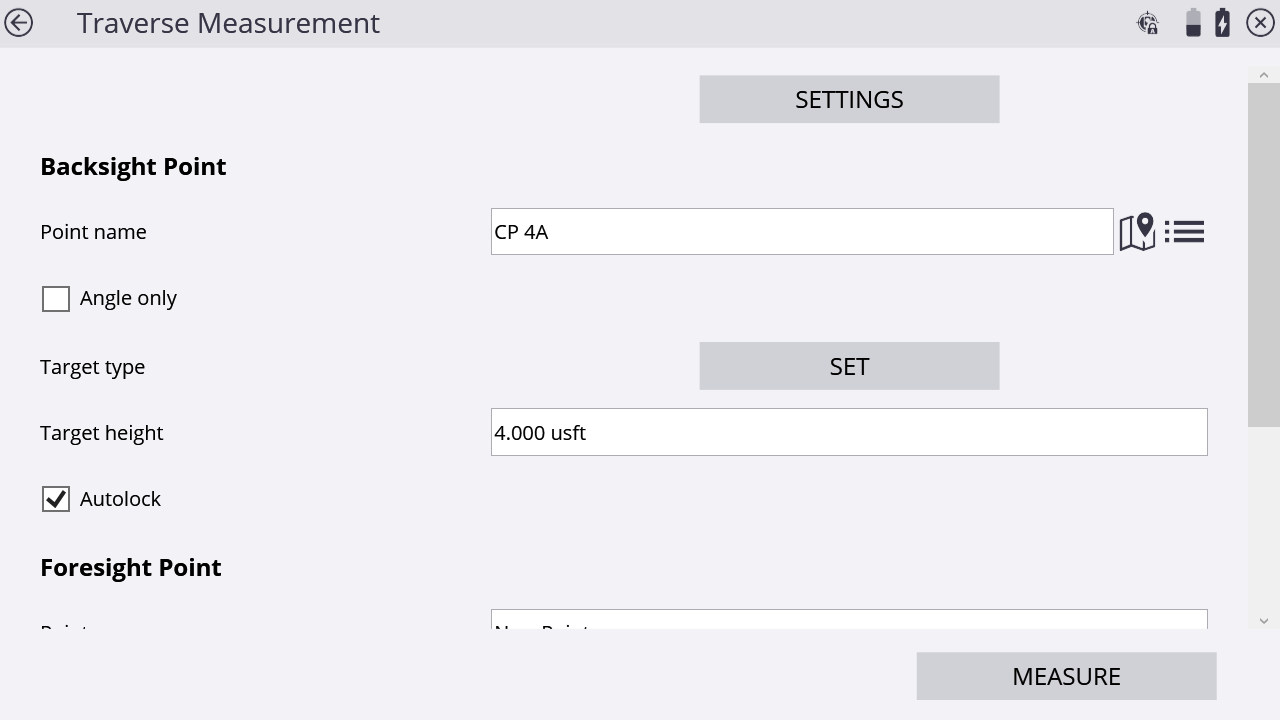This screenshot has height=720, width=1280.
Task: Open the instrument lock status icon
Action: pyautogui.click(x=1148, y=23)
